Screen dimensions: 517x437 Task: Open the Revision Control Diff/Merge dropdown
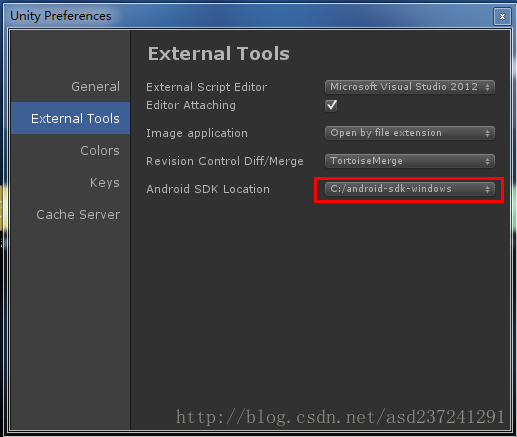point(410,161)
